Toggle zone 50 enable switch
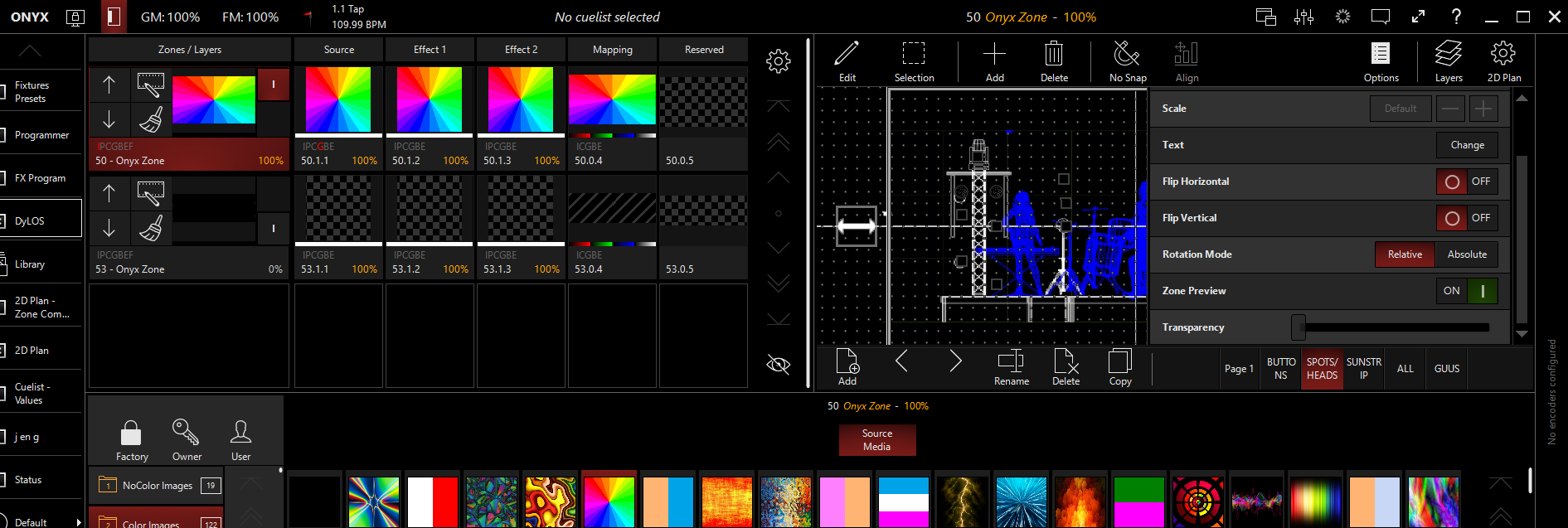1568x528 pixels. click(x=274, y=85)
